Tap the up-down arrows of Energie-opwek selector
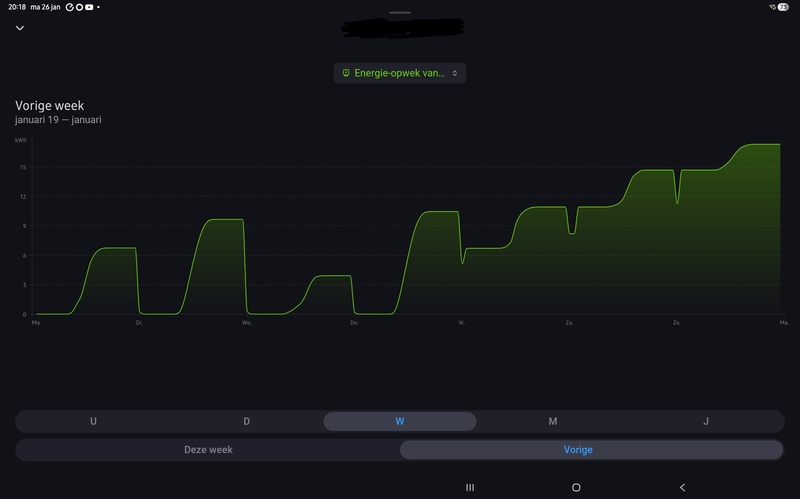Viewport: 800px width, 499px height. pos(455,73)
